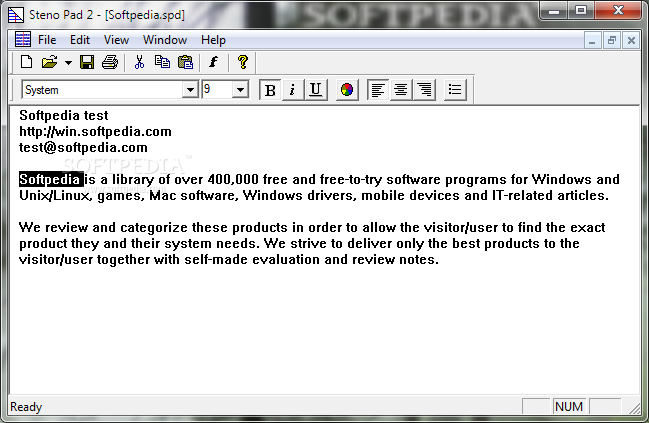Click the open folder icon

pyautogui.click(x=49, y=62)
